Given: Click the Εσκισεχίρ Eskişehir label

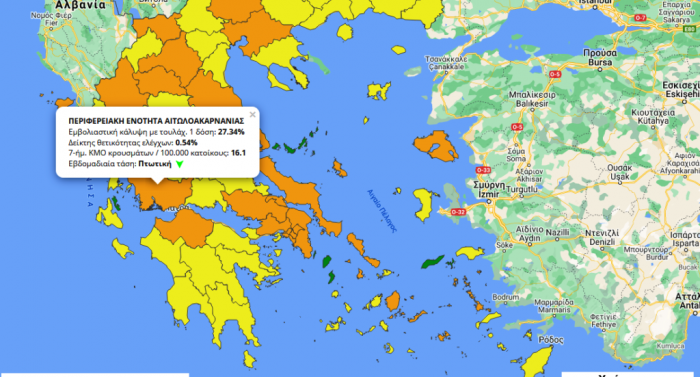Looking at the screenshot, I should pyautogui.click(x=682, y=89).
